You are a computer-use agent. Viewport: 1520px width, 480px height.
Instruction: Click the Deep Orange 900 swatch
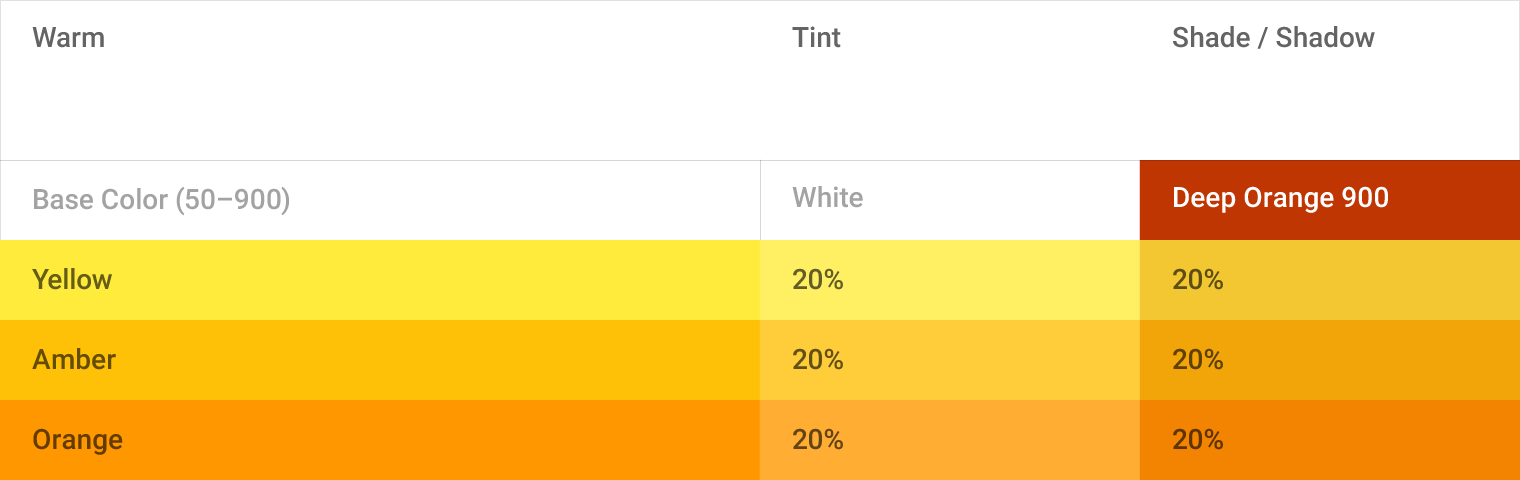tap(1329, 200)
